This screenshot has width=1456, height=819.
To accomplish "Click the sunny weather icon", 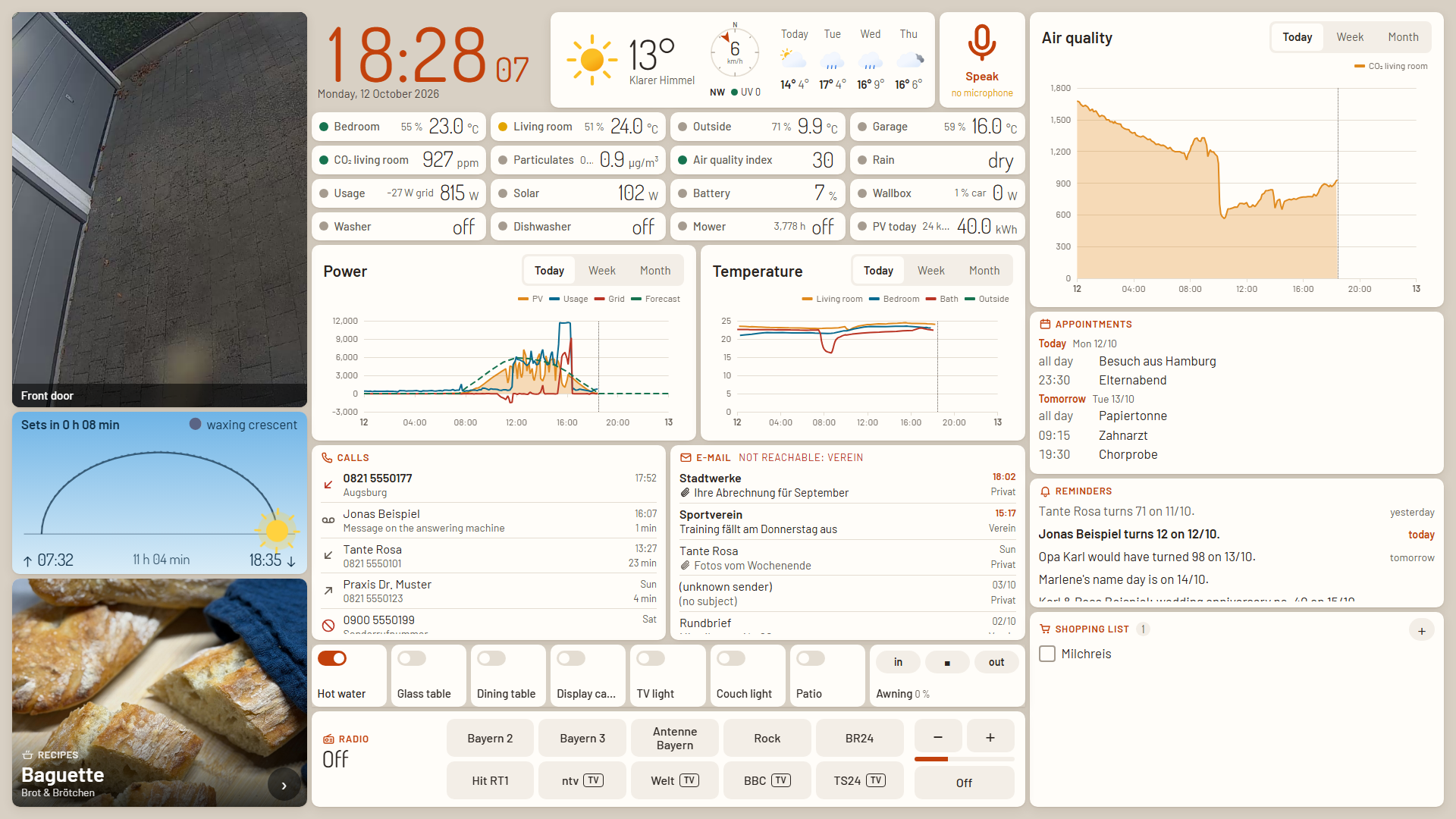I will point(591,59).
